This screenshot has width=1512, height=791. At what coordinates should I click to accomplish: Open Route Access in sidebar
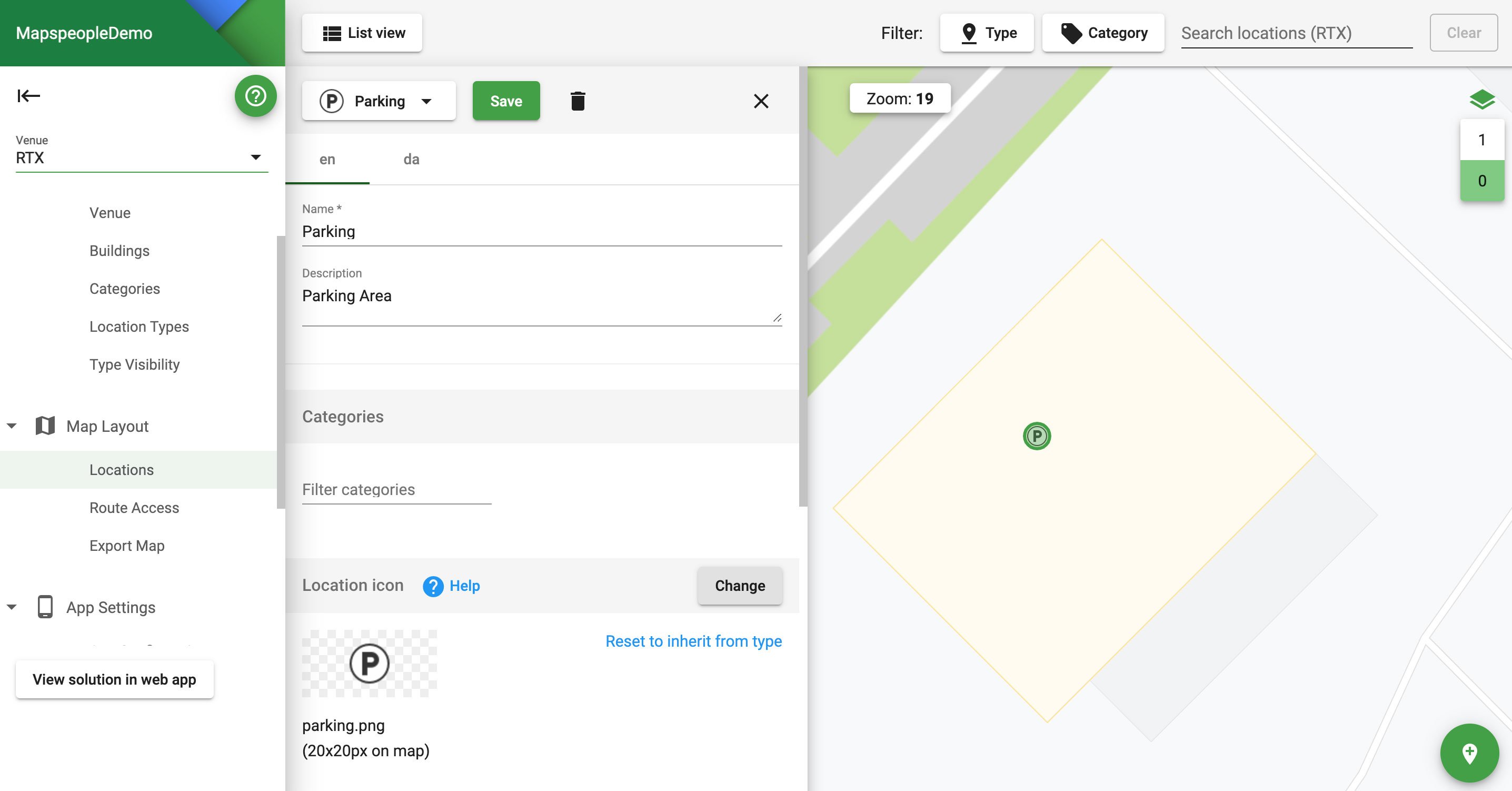pyautogui.click(x=134, y=507)
